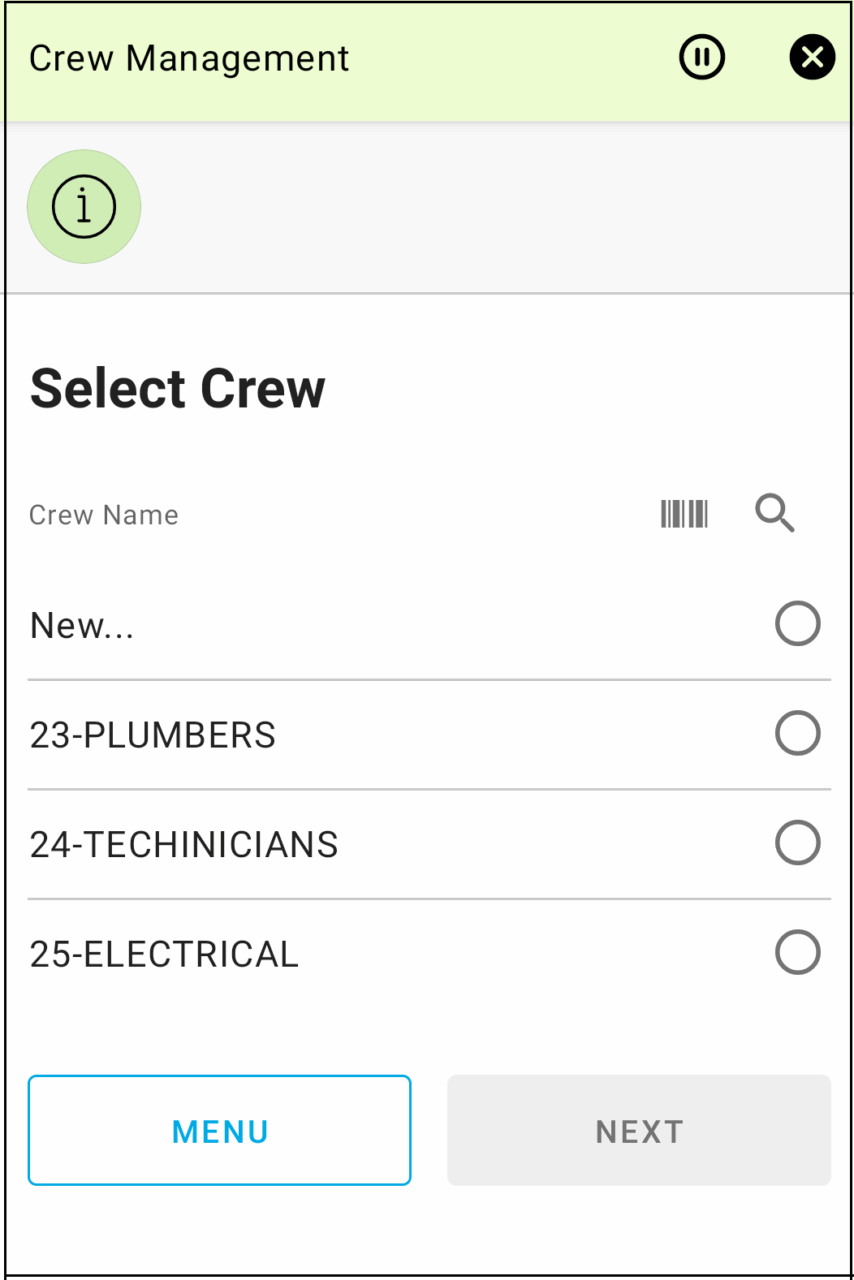Select the New... radio button
Viewport: 854px width, 1280px height.
797,624
